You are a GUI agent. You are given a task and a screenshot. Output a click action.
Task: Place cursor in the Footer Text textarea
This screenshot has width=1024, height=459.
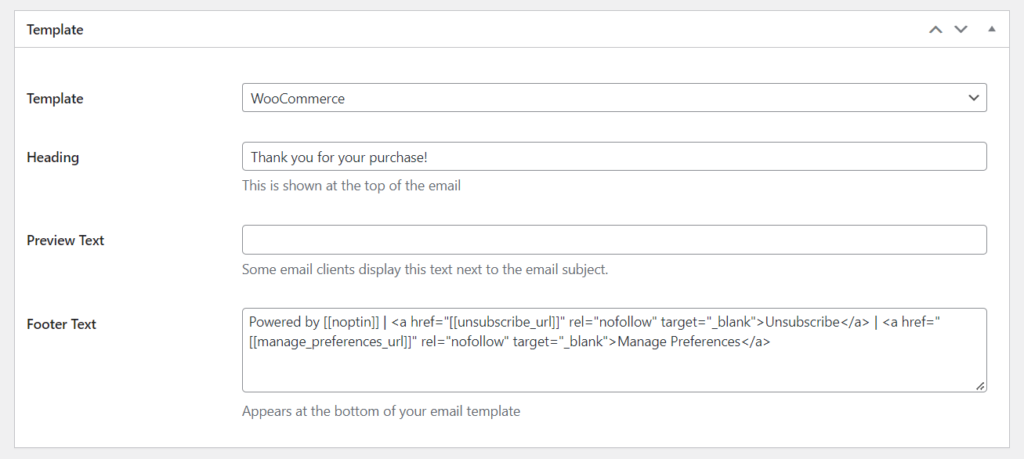tap(614, 350)
